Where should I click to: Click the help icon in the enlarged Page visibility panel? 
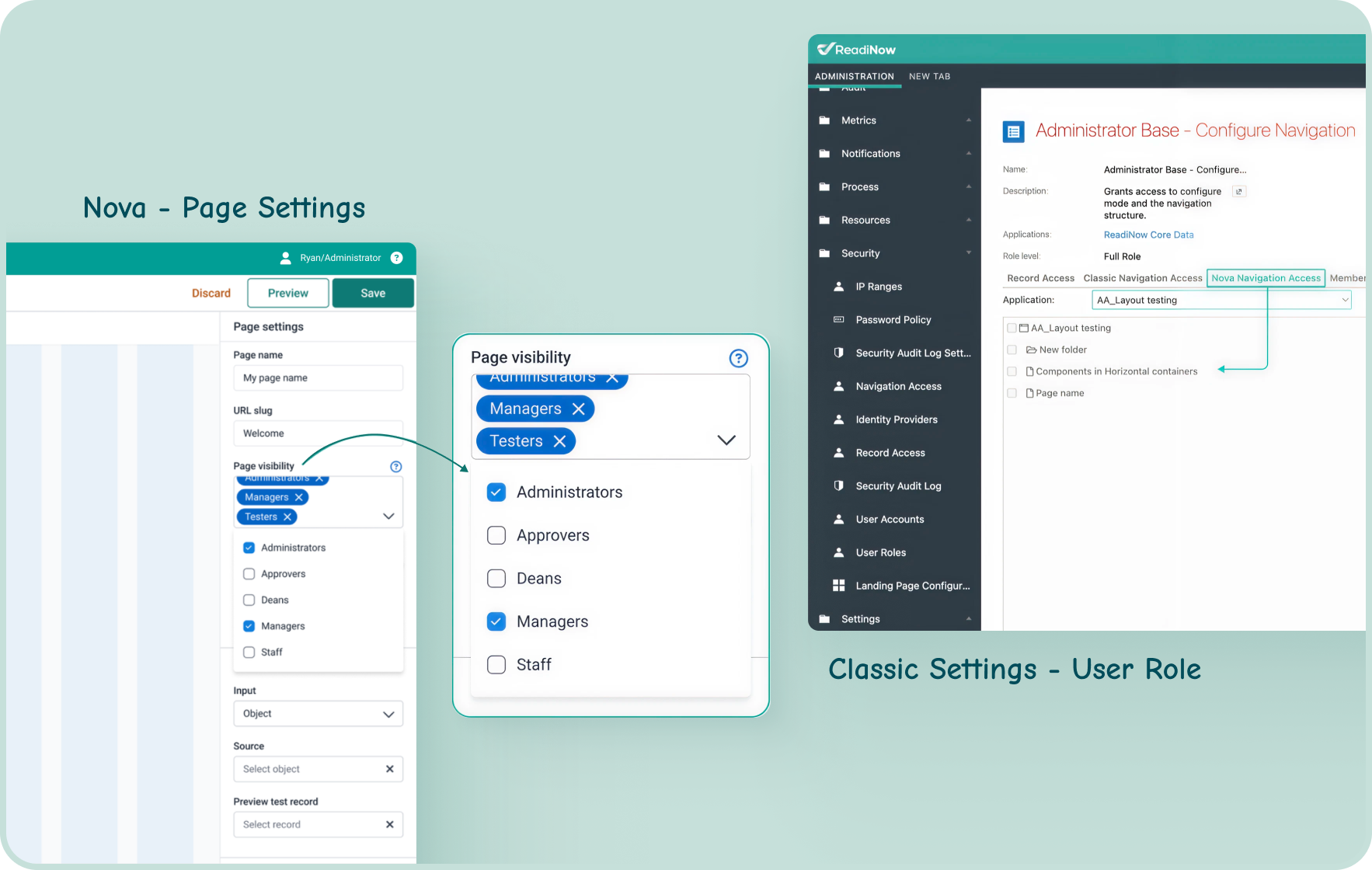pyautogui.click(x=738, y=358)
